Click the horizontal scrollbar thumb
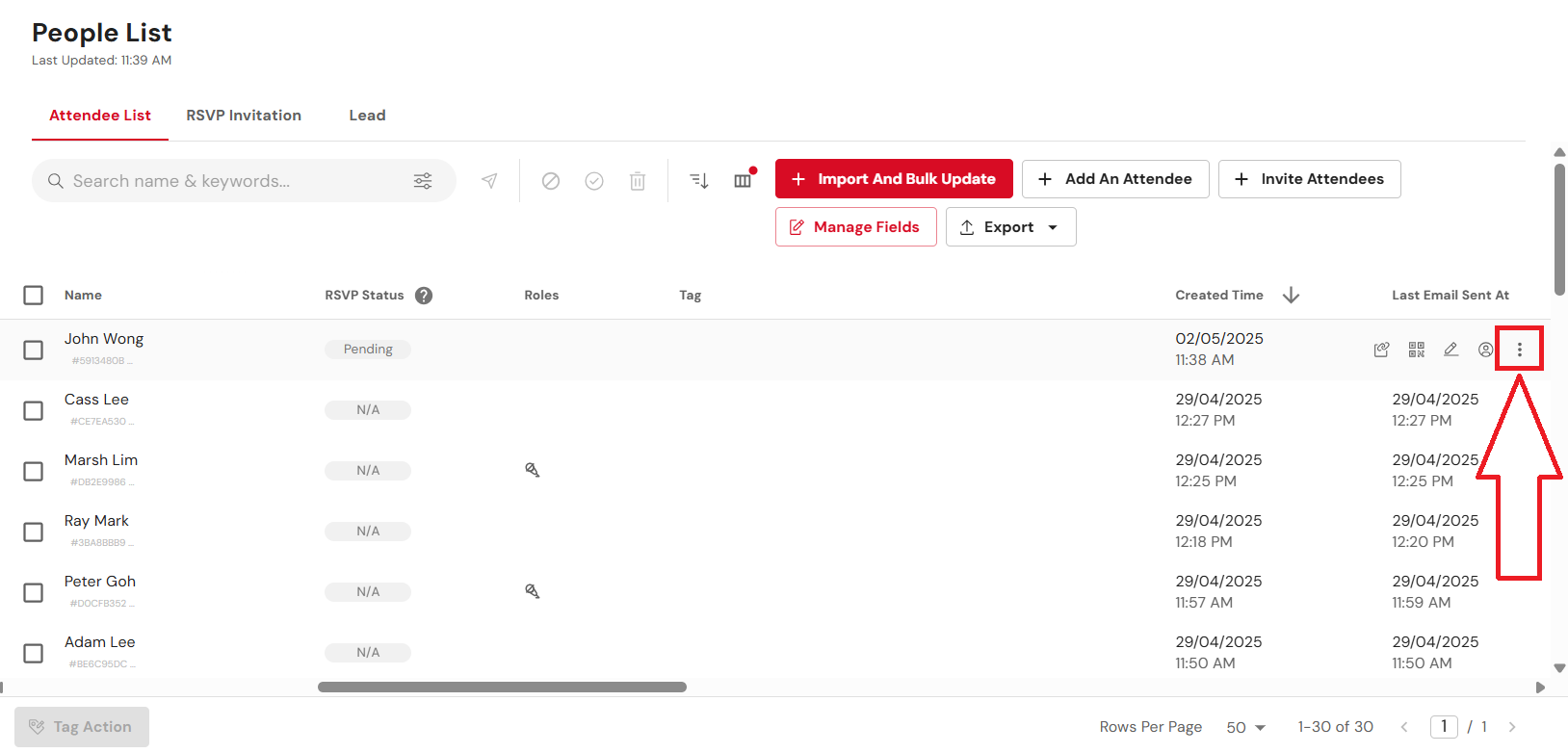Viewport: 1568px width, 753px height. point(502,688)
